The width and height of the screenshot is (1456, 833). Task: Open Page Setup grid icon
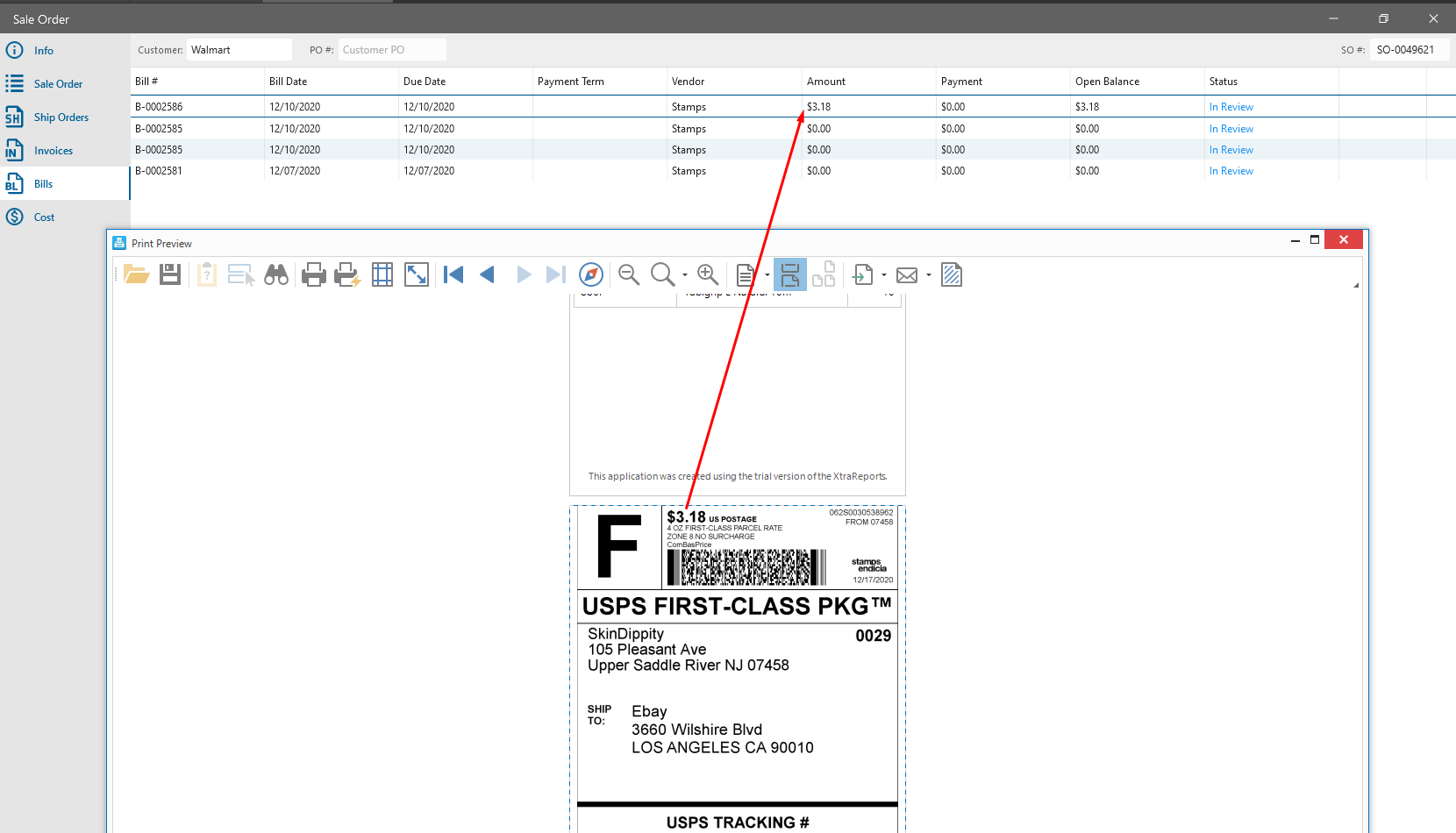pos(382,274)
